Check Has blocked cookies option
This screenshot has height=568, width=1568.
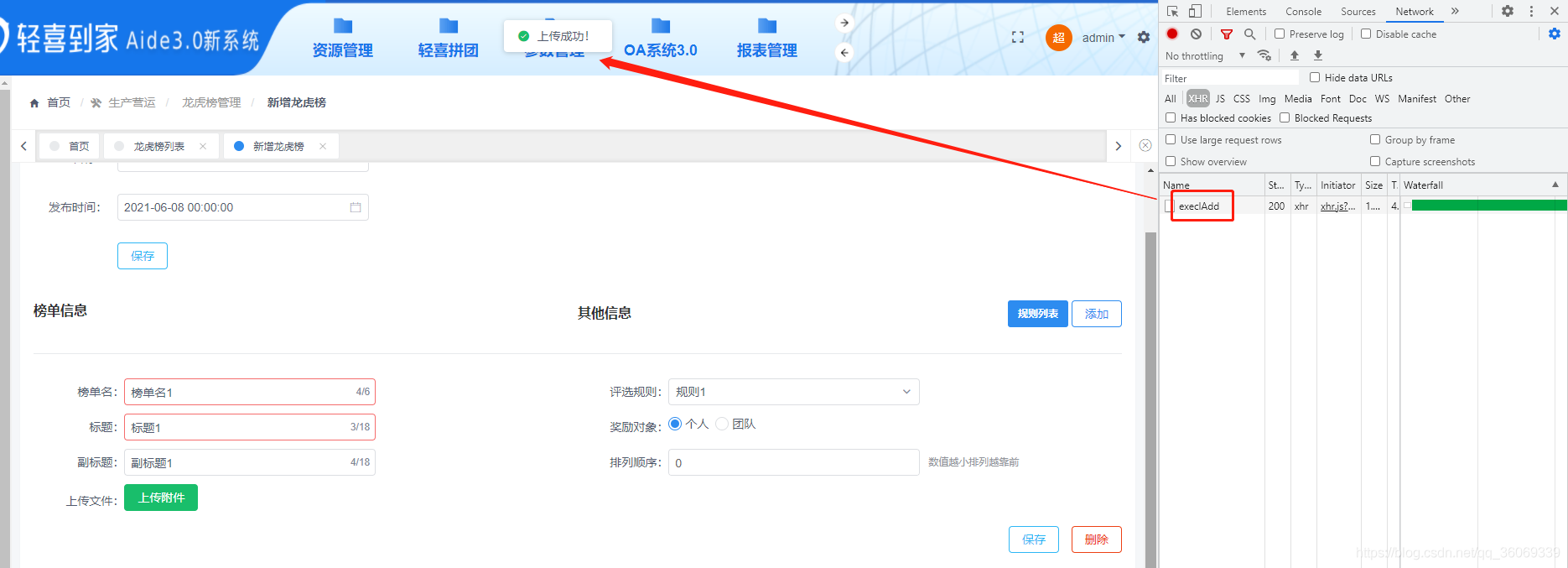tap(1171, 117)
